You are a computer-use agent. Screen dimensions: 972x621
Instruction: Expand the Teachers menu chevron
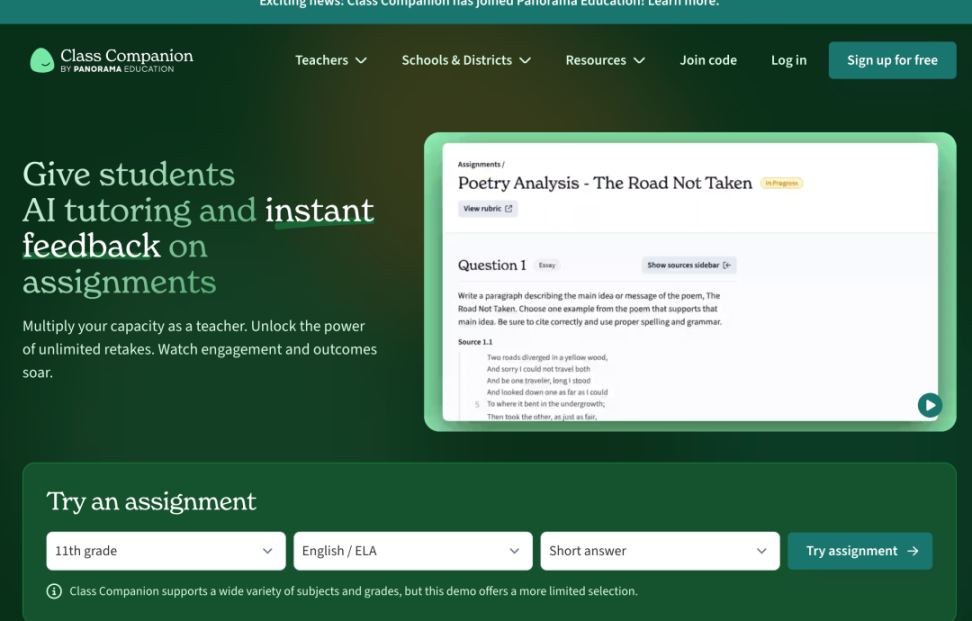click(361, 60)
